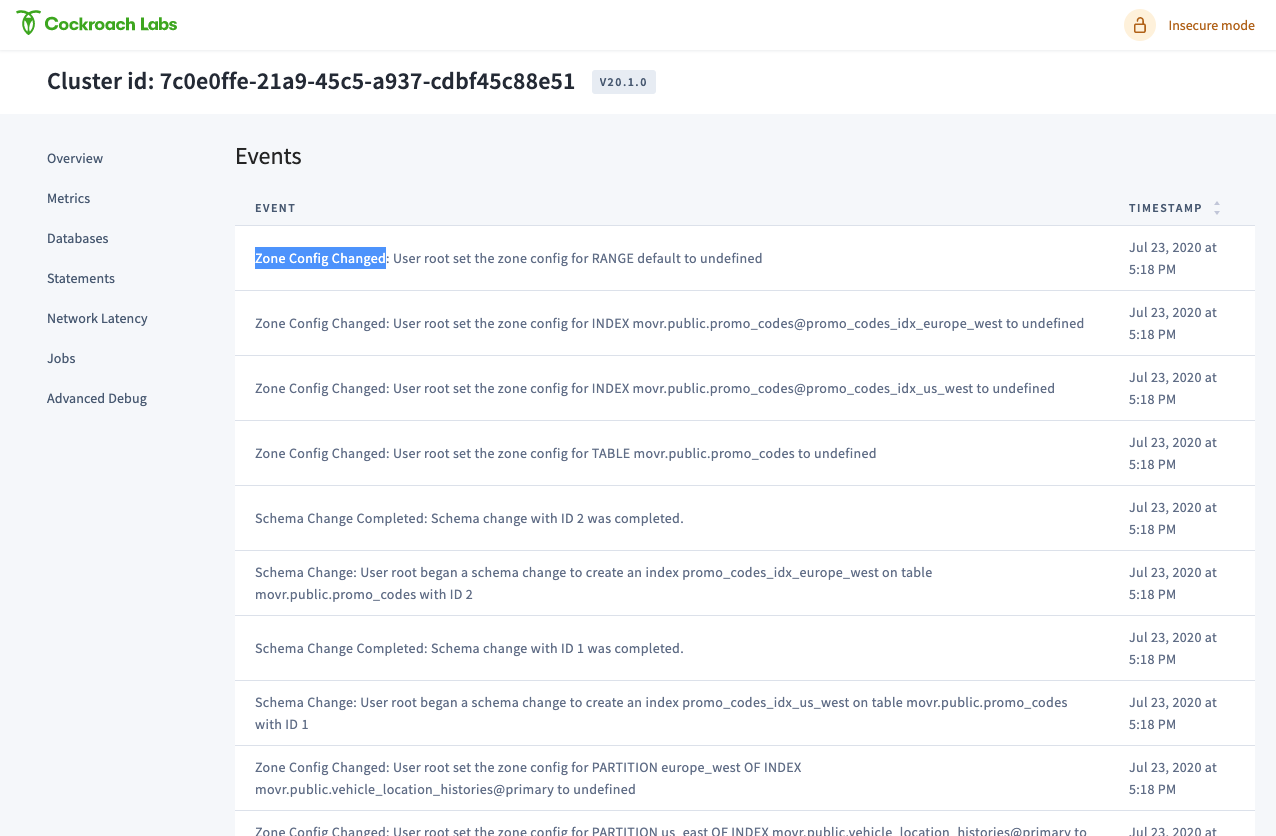Click the cluster id heading
The height and width of the screenshot is (836, 1276).
click(x=310, y=81)
